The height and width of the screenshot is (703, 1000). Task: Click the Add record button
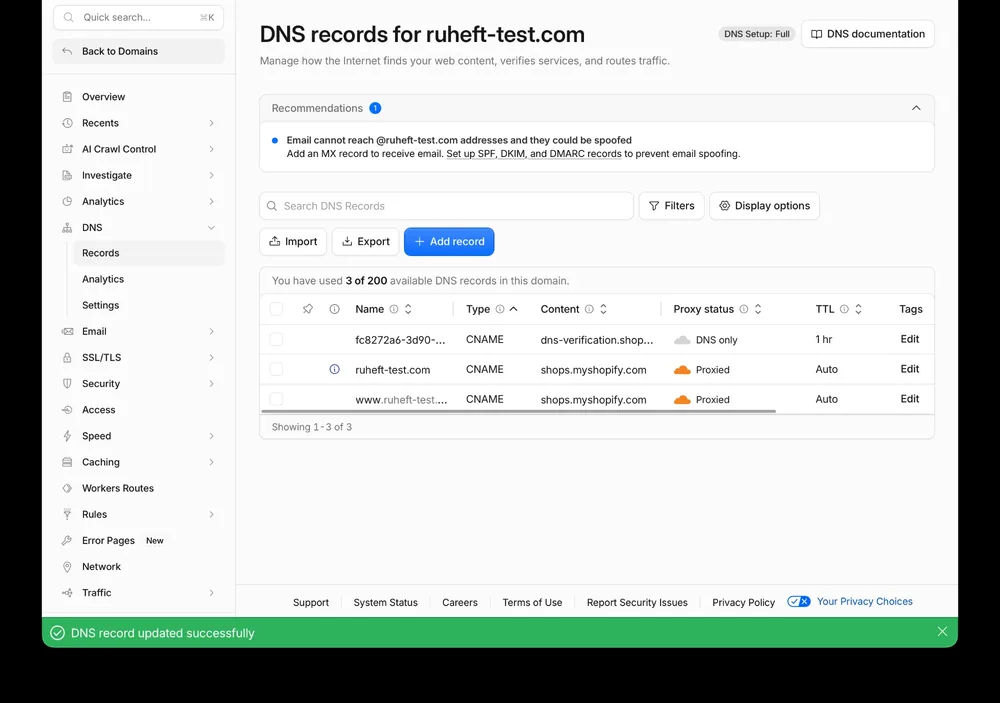(449, 242)
